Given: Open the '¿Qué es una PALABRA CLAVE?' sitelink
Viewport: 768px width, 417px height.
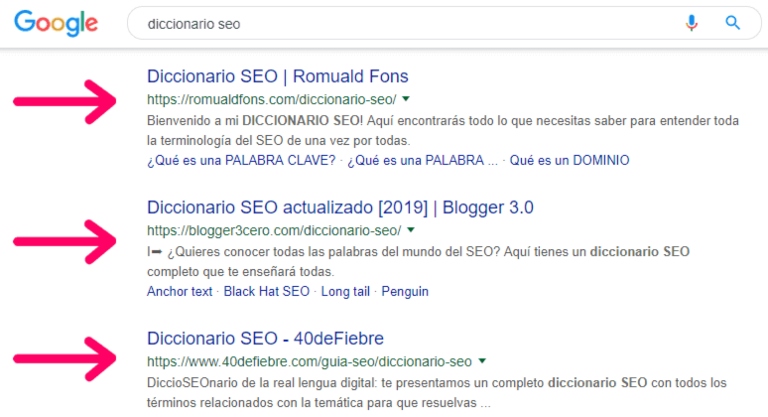Looking at the screenshot, I should tap(241, 160).
